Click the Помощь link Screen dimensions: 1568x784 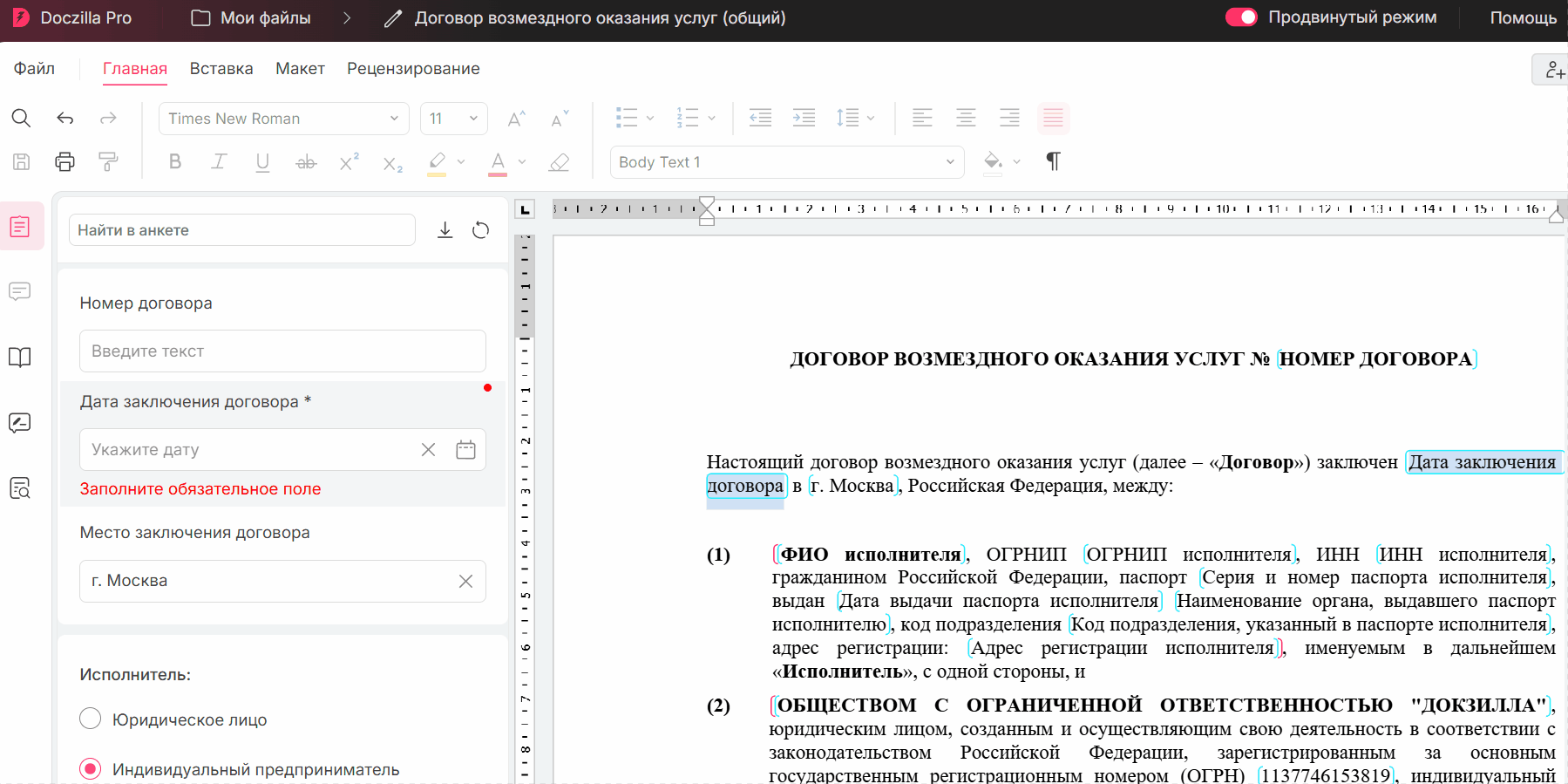click(1523, 17)
